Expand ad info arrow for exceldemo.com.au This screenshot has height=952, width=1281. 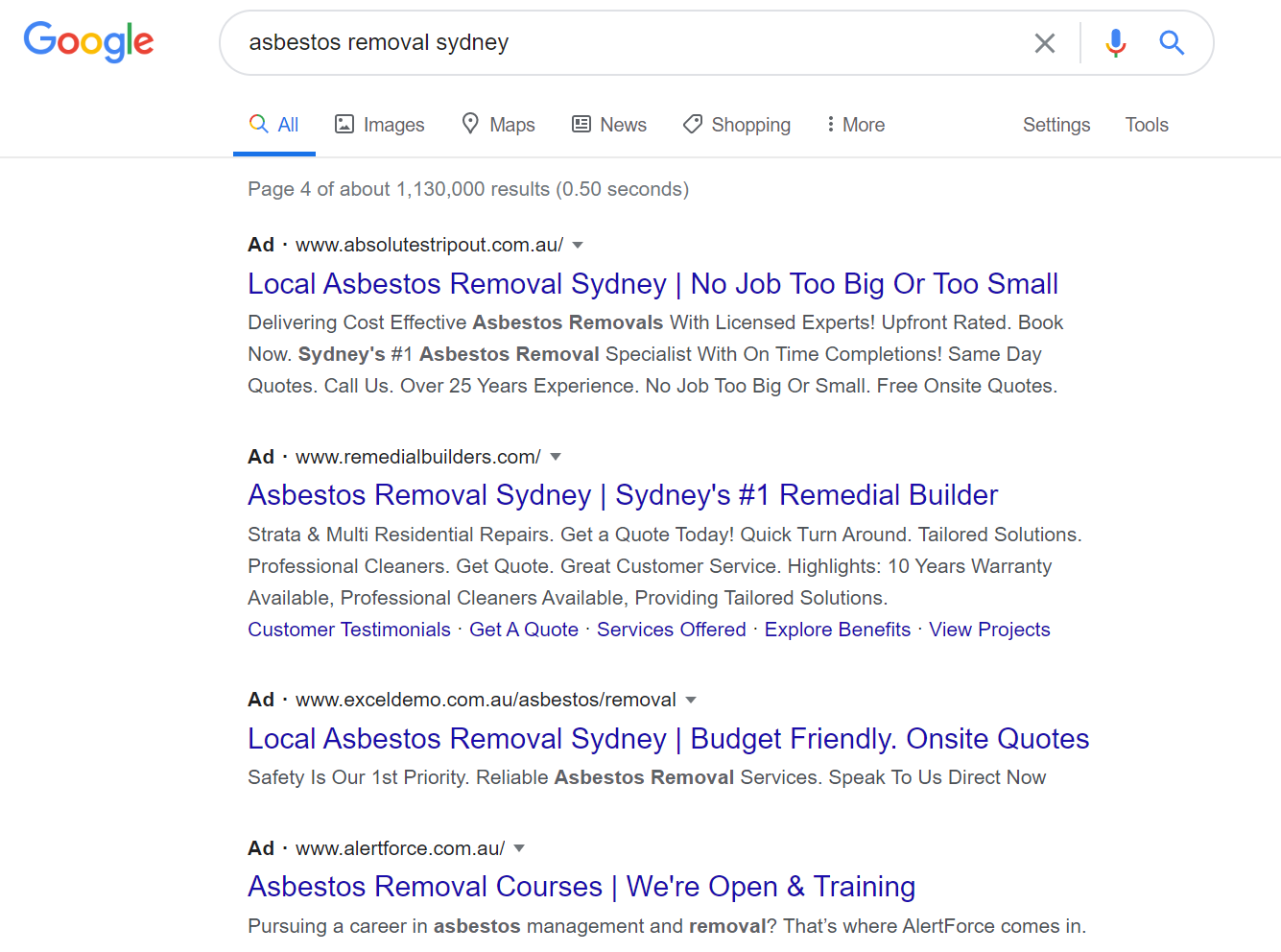[x=691, y=701]
